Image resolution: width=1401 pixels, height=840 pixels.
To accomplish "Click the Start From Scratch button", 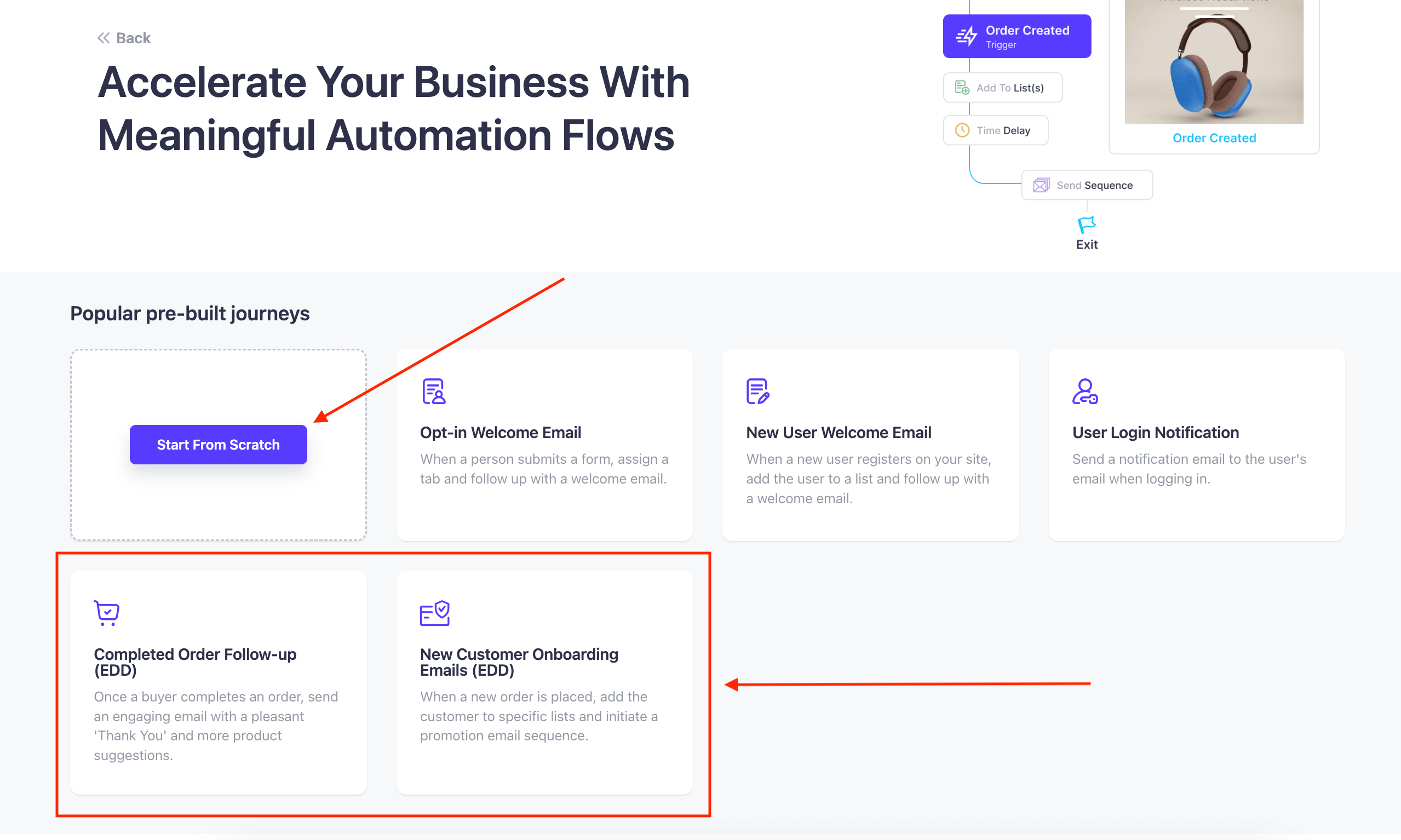I will (x=219, y=444).
